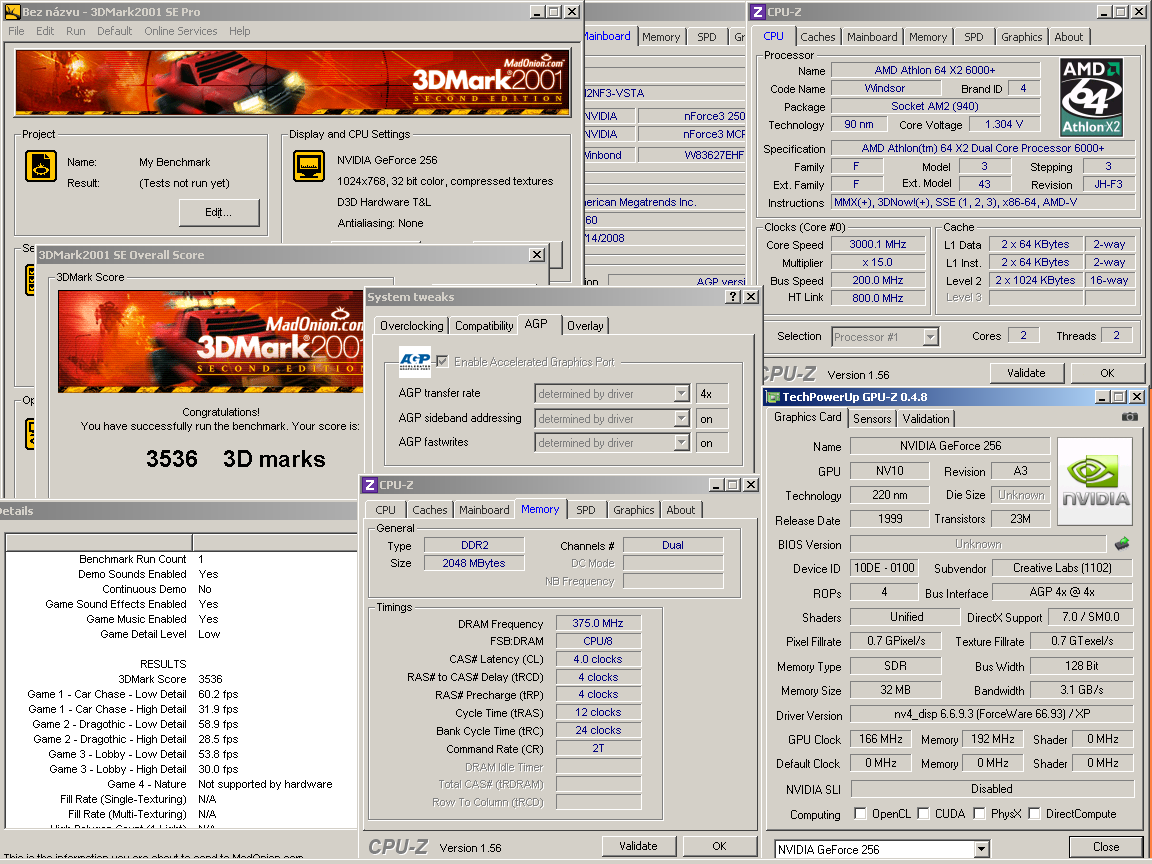This screenshot has width=1152, height=864.
Task: Click Validate in the top CPU-Z window
Action: click(1026, 373)
